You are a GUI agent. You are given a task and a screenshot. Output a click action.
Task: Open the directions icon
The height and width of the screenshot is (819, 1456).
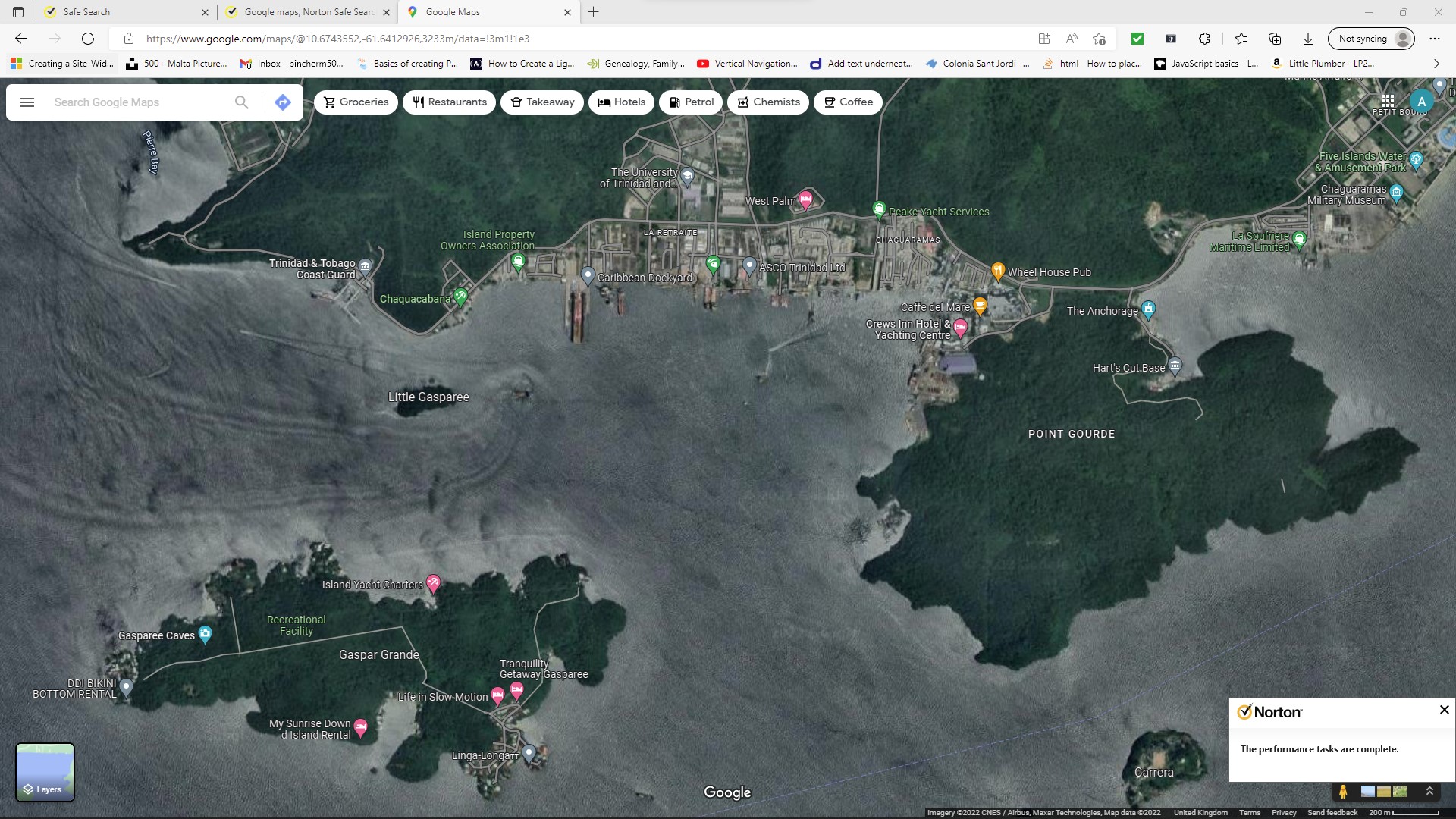[x=283, y=102]
